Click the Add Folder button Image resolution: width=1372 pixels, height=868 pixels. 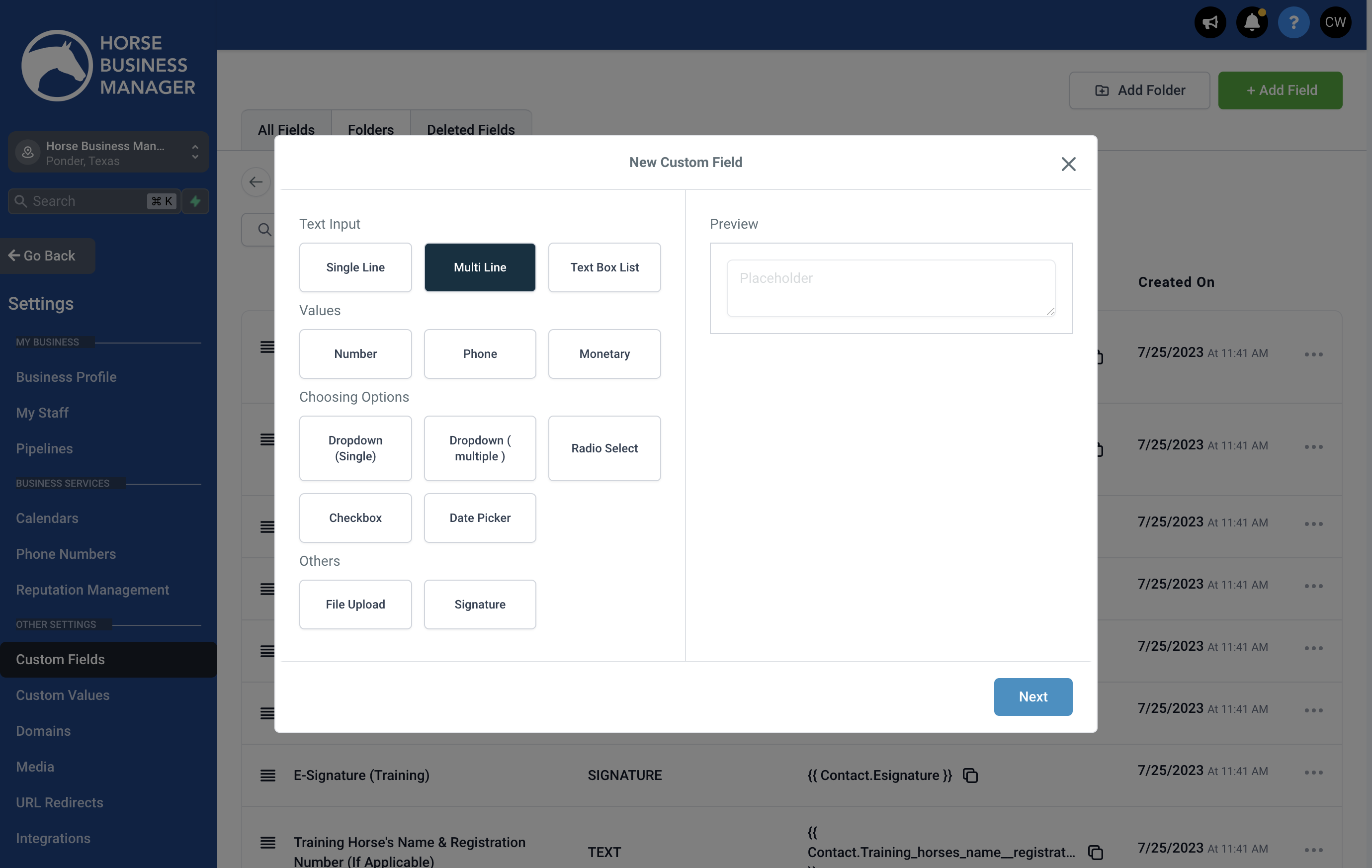1139,90
